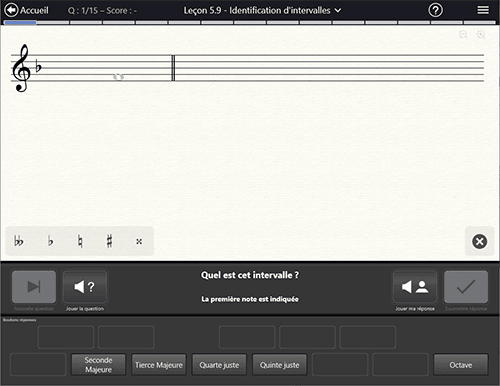Click the "La première note est indiquée" hint
Image resolution: width=500 pixels, height=386 pixels.
coord(250,299)
